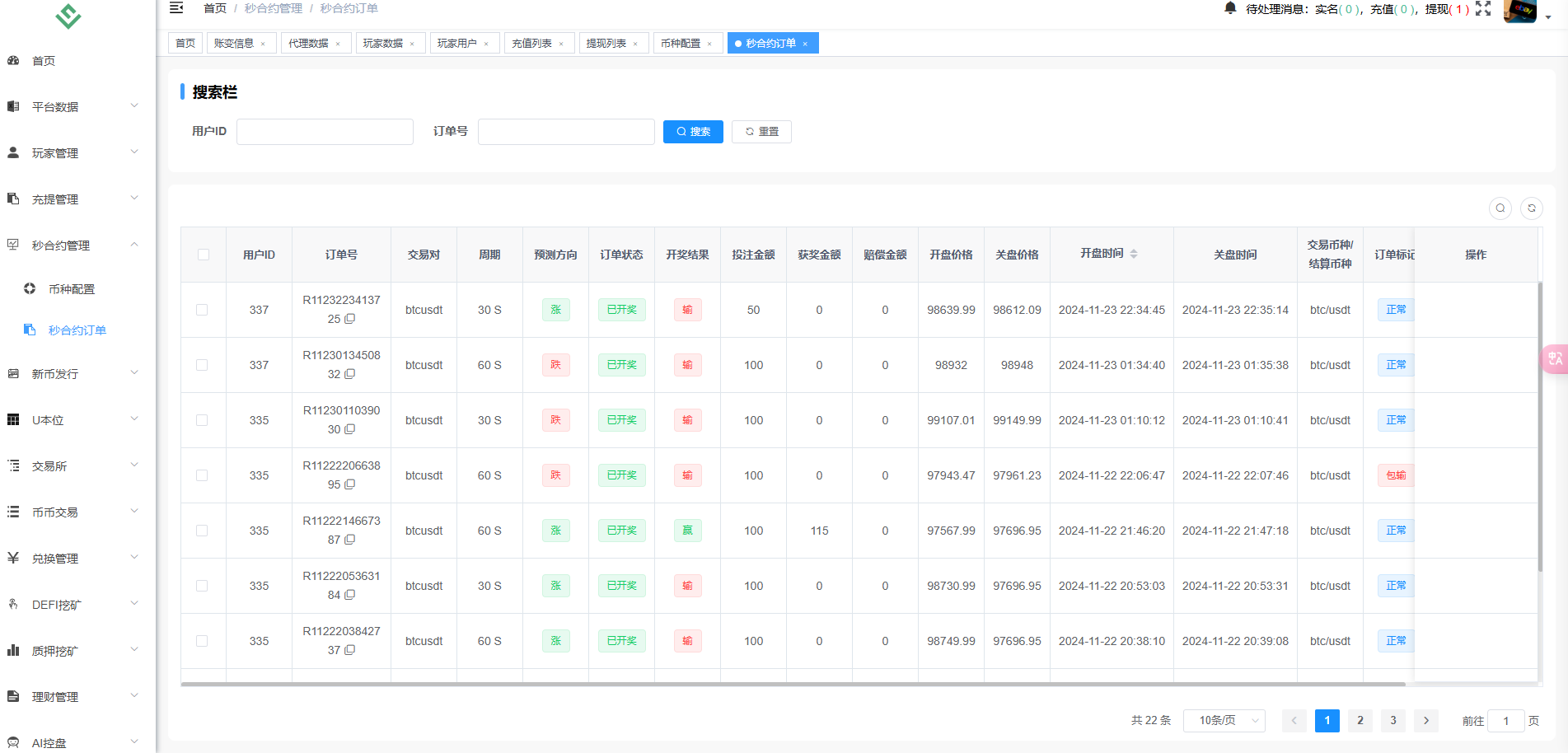Viewport: 1568px width, 753px height.
Task: Click the 用户ID input field
Action: 325,132
